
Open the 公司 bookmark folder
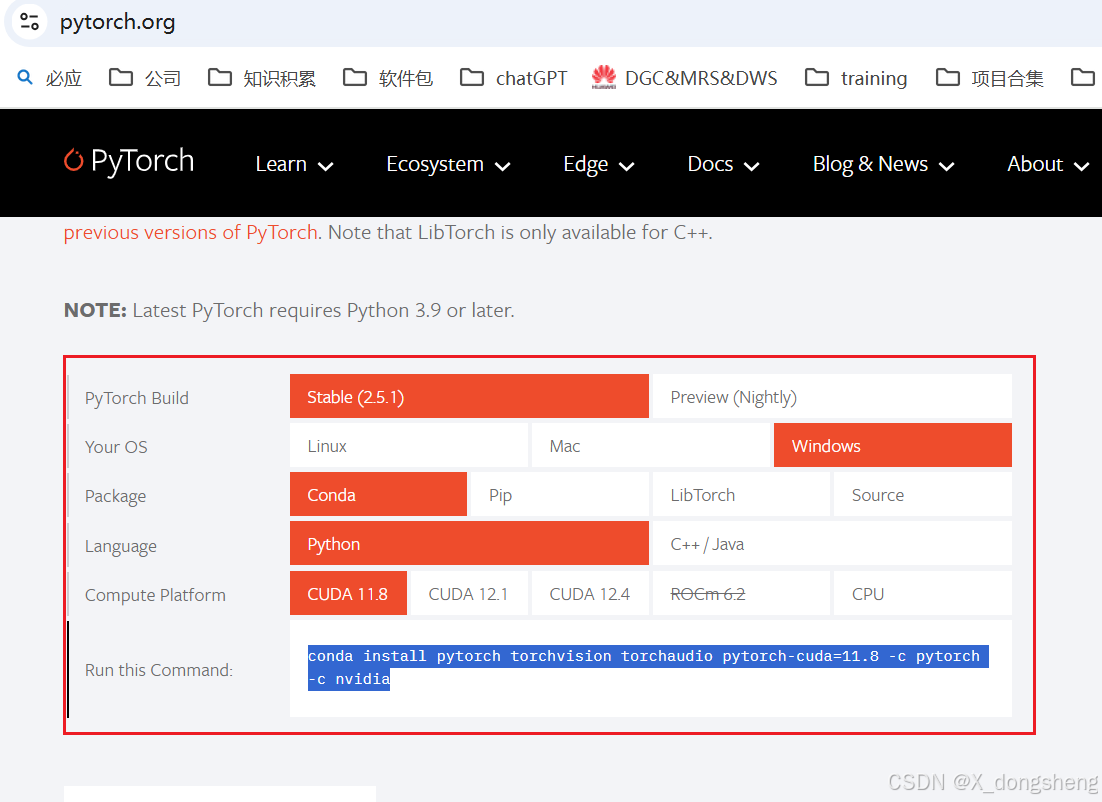click(145, 78)
